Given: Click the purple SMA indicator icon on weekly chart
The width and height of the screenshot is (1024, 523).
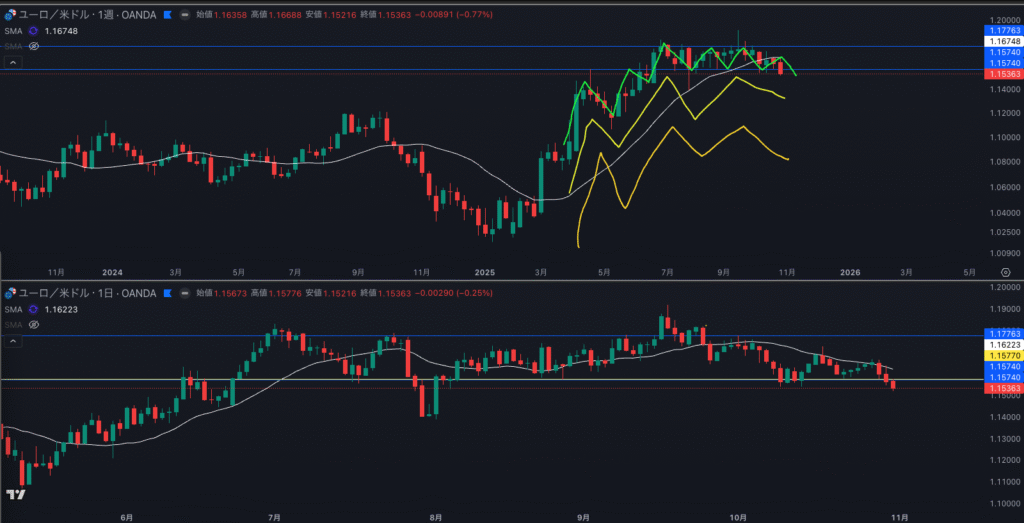Looking at the screenshot, I should click(x=33, y=31).
